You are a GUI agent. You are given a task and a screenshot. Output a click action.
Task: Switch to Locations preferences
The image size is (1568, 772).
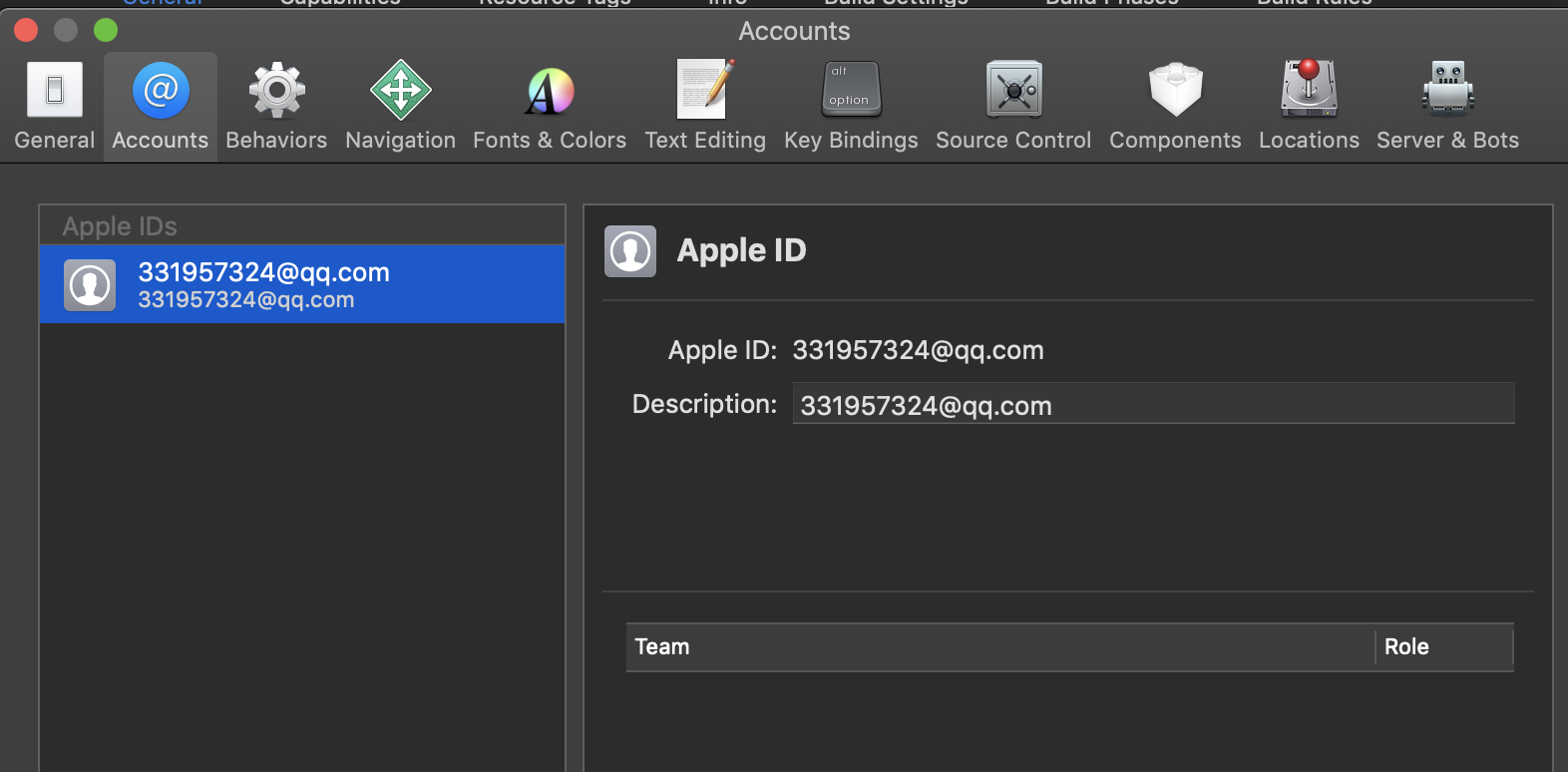[1309, 106]
